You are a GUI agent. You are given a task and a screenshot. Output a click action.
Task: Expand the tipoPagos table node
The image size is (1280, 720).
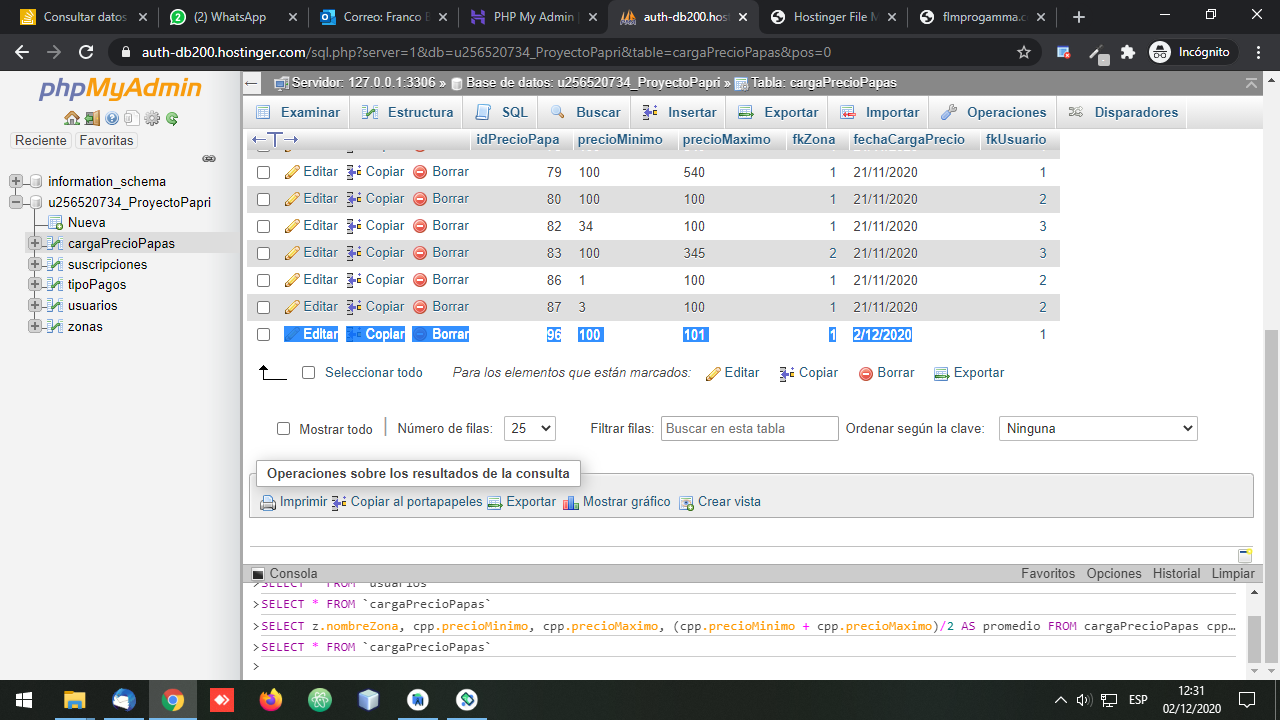coord(35,285)
